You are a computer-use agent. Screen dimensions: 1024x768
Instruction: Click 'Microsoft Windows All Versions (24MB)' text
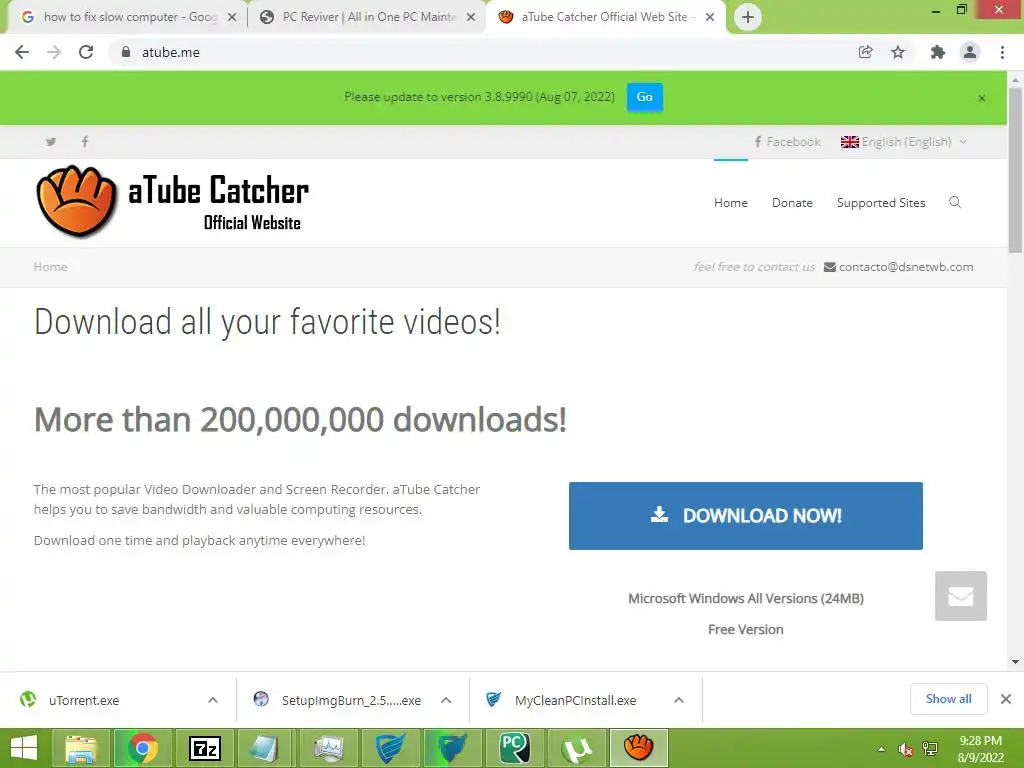(x=746, y=598)
